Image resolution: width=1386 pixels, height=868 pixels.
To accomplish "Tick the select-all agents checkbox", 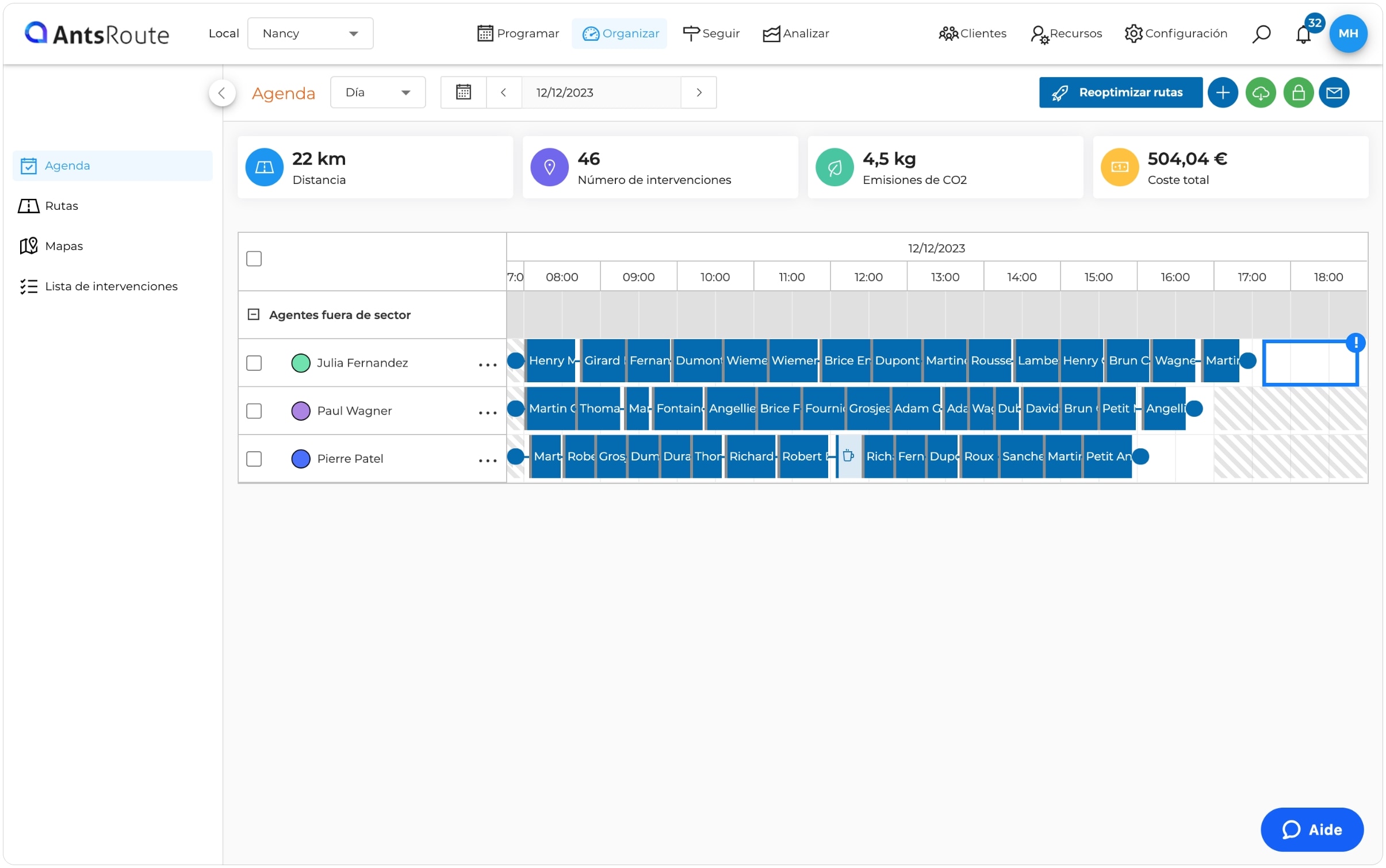I will click(254, 259).
